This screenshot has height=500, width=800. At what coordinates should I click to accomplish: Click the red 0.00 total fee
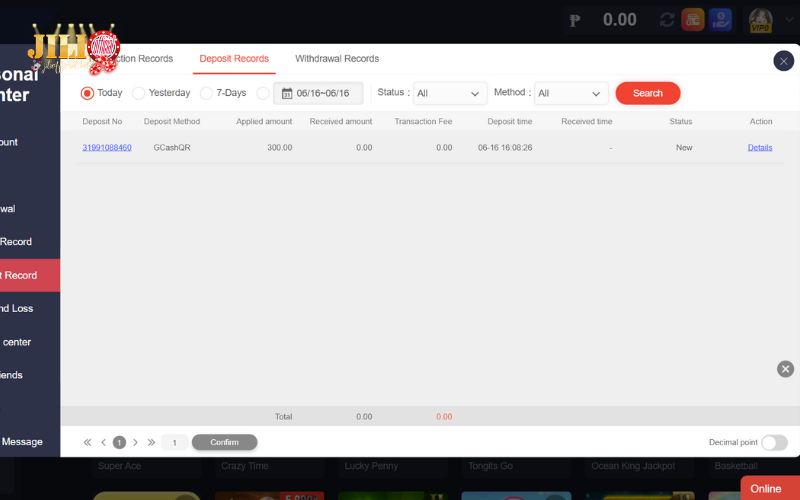(x=444, y=417)
